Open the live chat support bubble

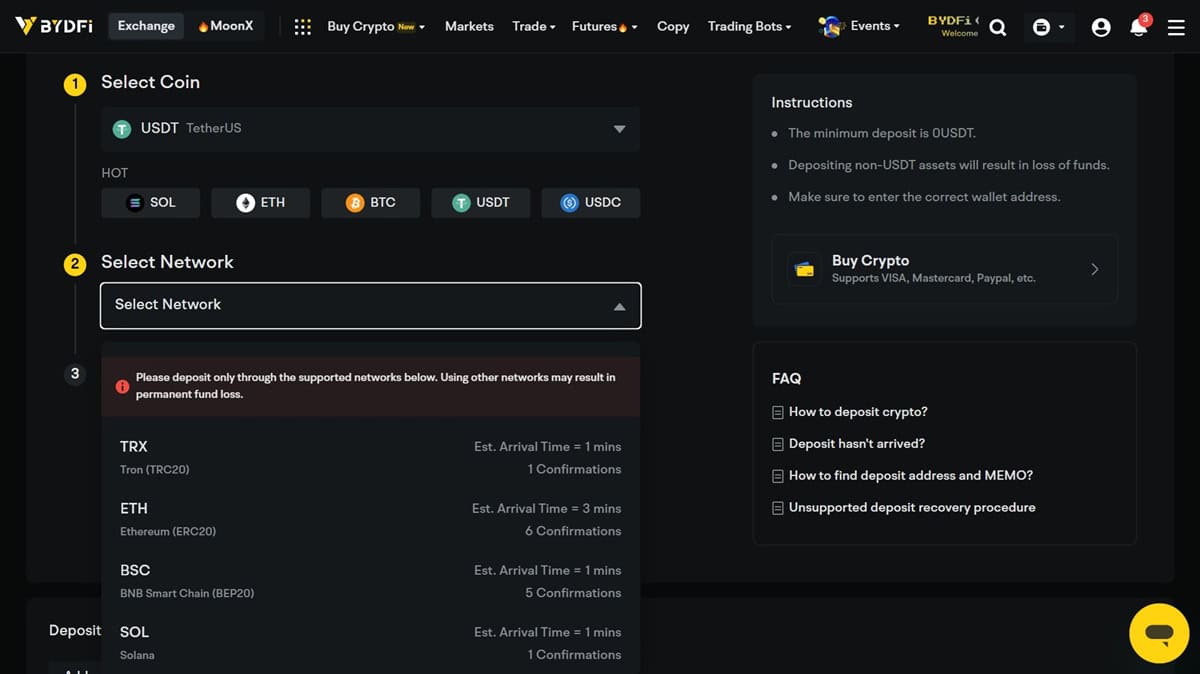click(x=1159, y=633)
